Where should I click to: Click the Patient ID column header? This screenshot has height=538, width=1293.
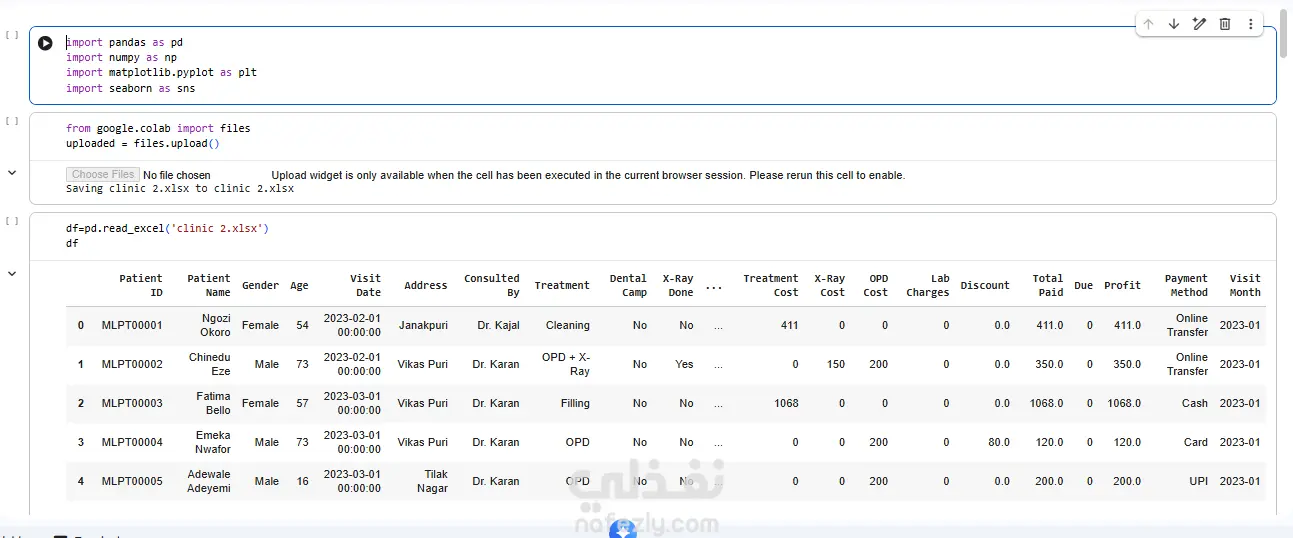coord(141,285)
